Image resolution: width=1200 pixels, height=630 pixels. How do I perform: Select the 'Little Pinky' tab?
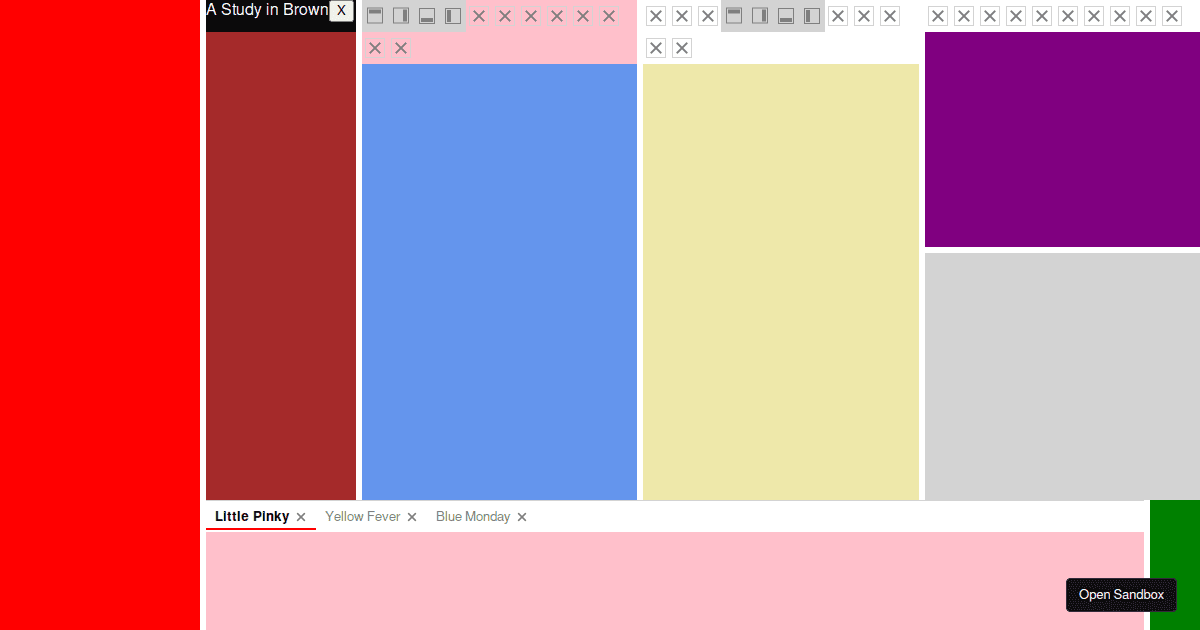click(251, 516)
